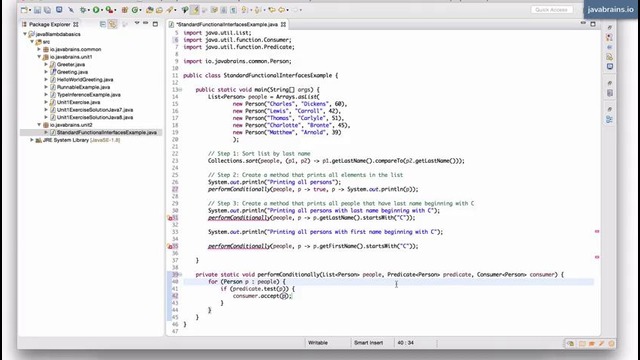Fold the main method at line 13
Viewport: 640px width, 360px height.
pyautogui.click(x=181, y=90)
